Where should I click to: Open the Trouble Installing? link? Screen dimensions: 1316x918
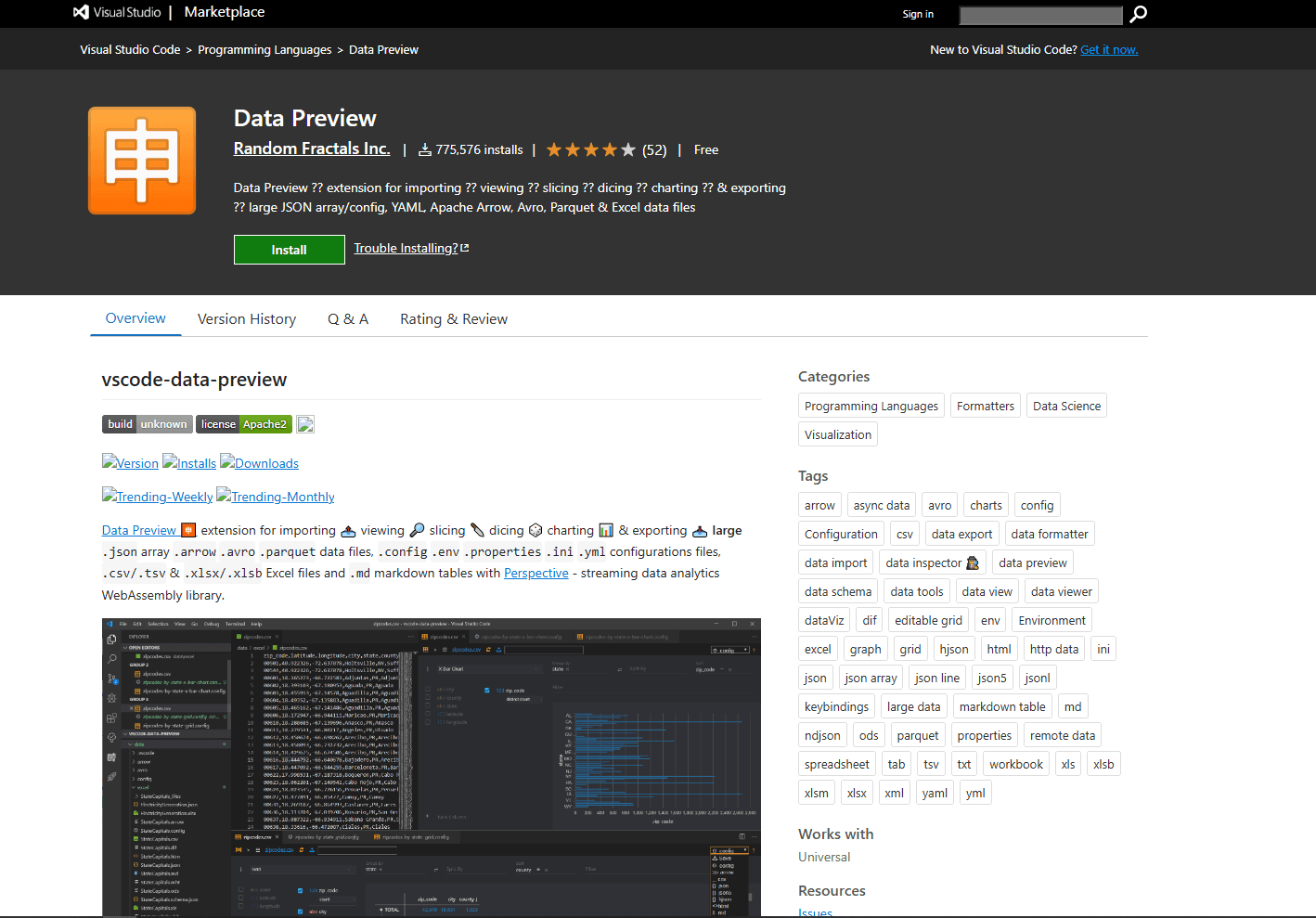[x=406, y=248]
